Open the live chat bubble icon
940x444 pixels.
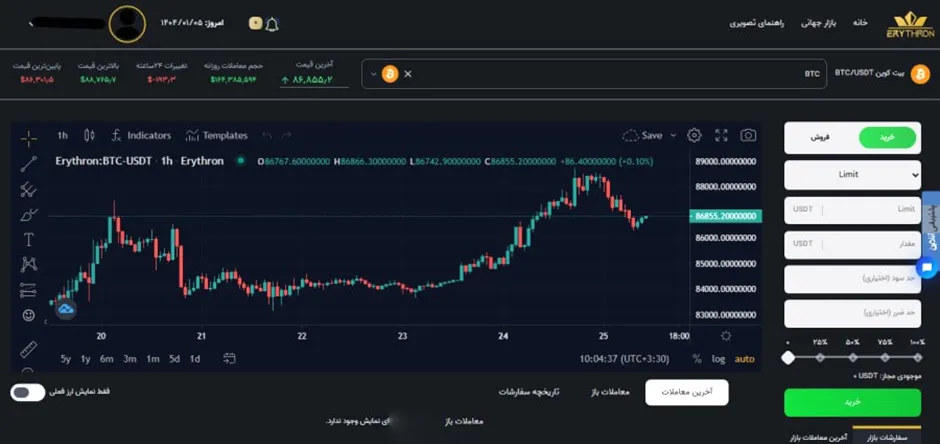(x=927, y=267)
